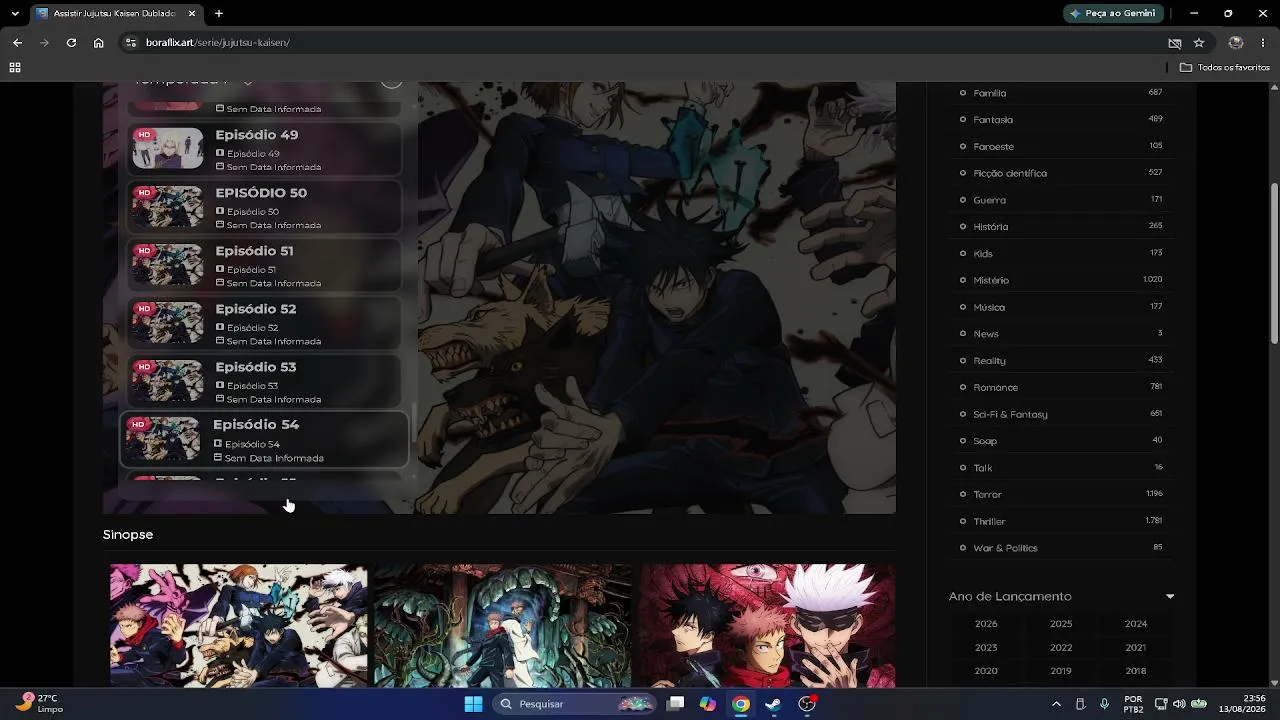The width and height of the screenshot is (1280, 720).
Task: Click the taskbar Pesquisar search box
Action: click(x=575, y=704)
